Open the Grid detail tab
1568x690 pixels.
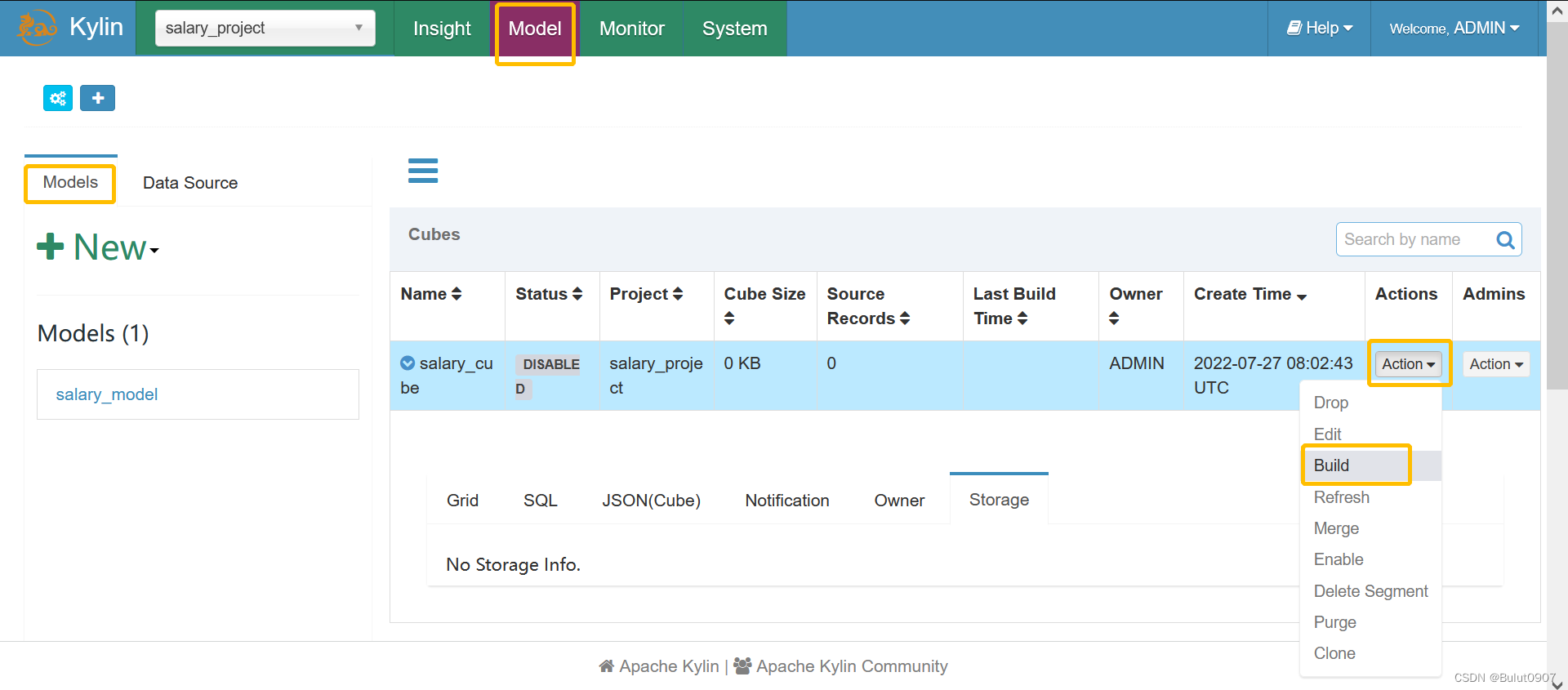pos(462,500)
